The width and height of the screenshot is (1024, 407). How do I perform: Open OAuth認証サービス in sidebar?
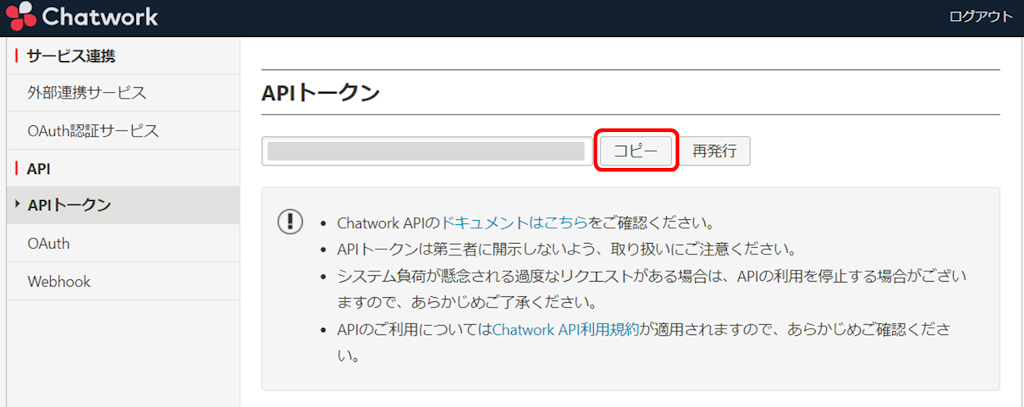[x=123, y=131]
